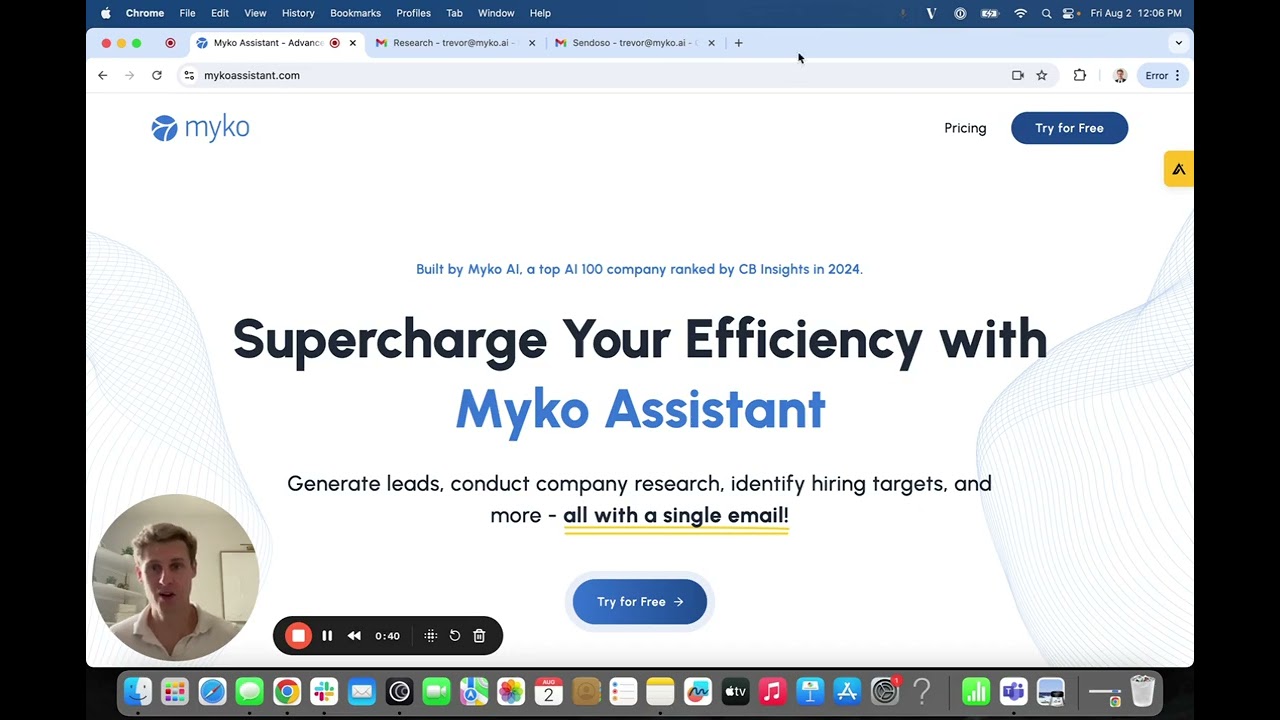Open a new tab with the plus button

point(738,43)
